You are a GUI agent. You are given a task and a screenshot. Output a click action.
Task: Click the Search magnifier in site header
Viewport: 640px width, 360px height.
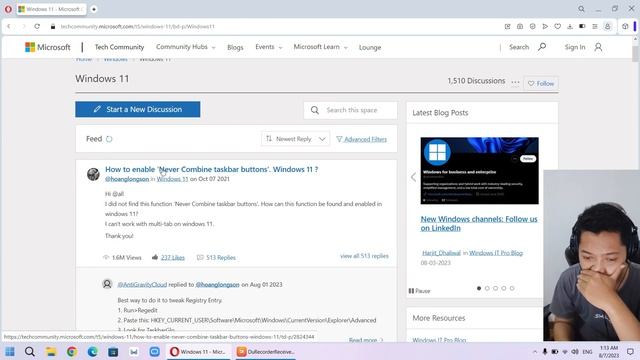(542, 47)
